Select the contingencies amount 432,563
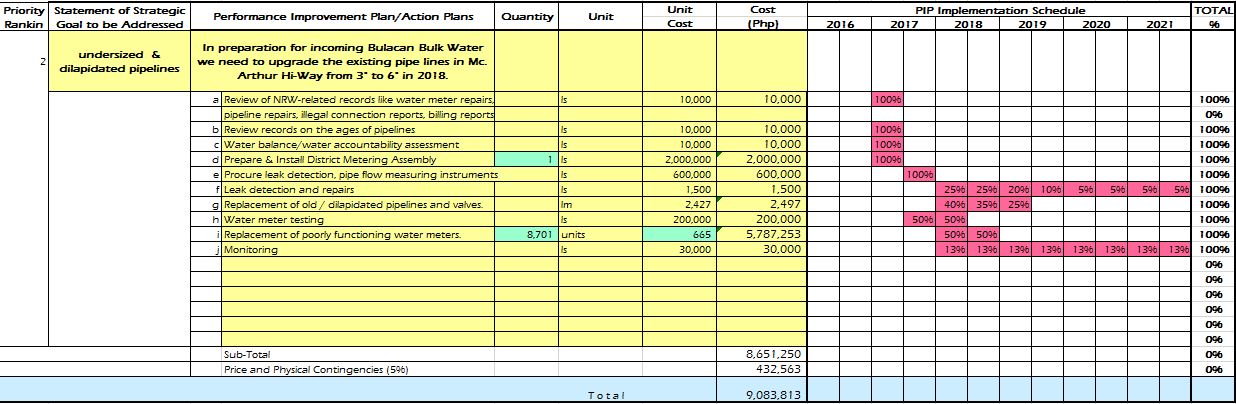The height and width of the screenshot is (404, 1236). click(760, 369)
